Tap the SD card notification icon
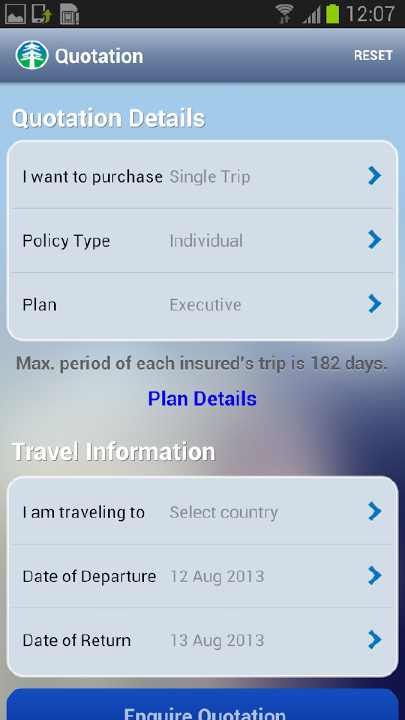The height and width of the screenshot is (720, 405). click(69, 15)
